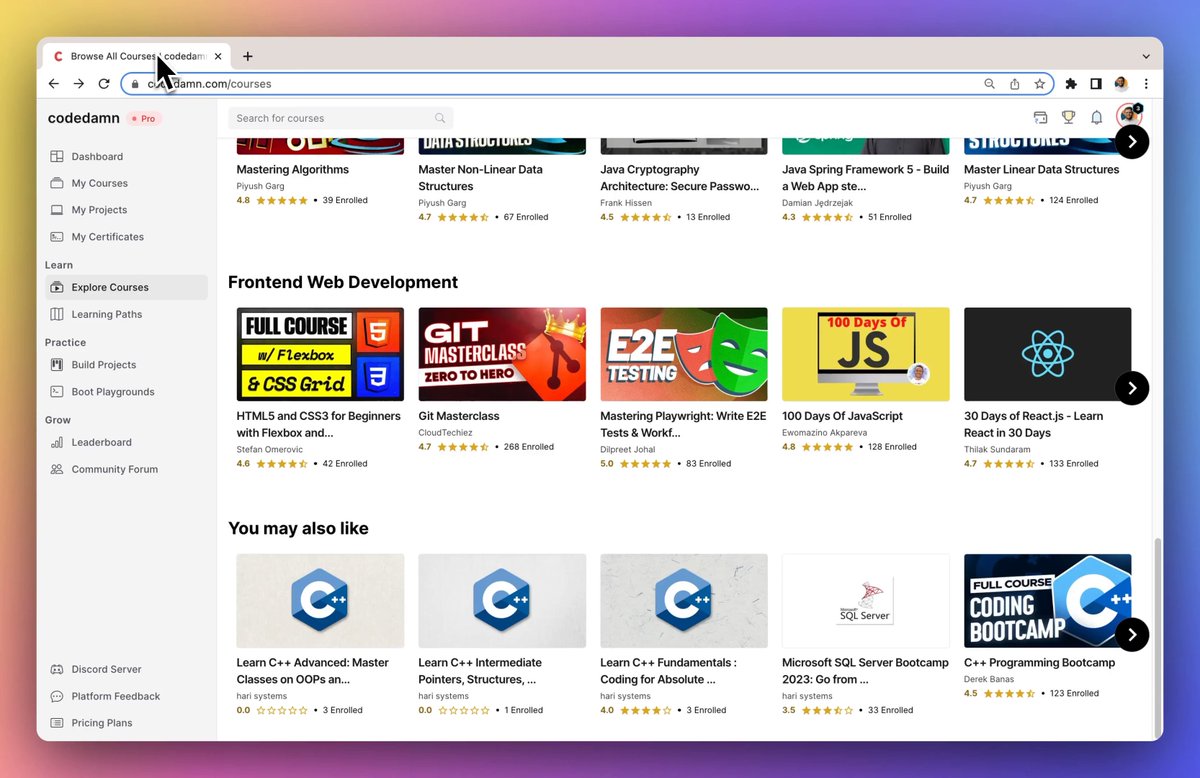1200x778 pixels.
Task: Click the Leaderboard chart icon
Action: pyautogui.click(x=57, y=442)
